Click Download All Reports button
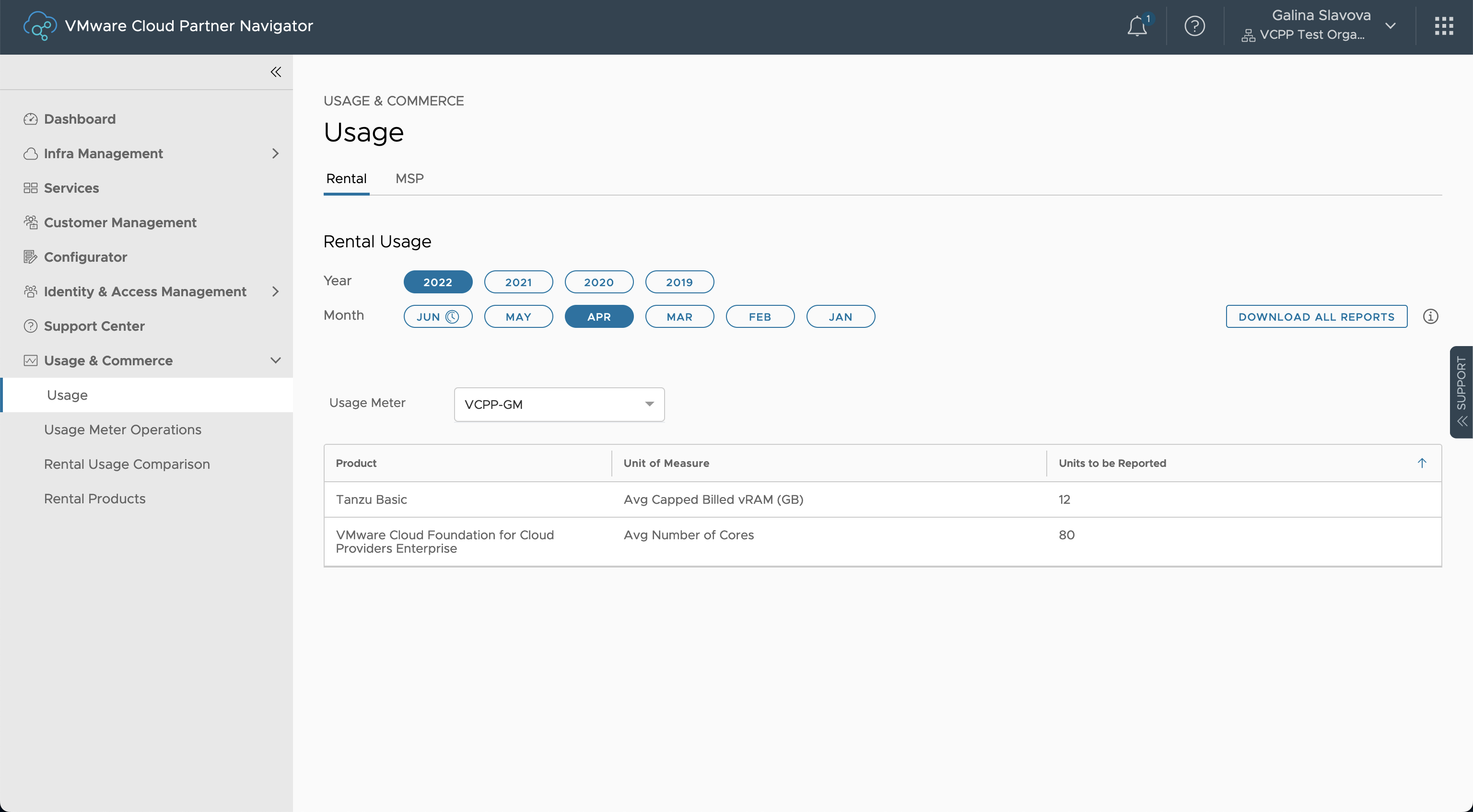Image resolution: width=1473 pixels, height=812 pixels. pyautogui.click(x=1316, y=317)
